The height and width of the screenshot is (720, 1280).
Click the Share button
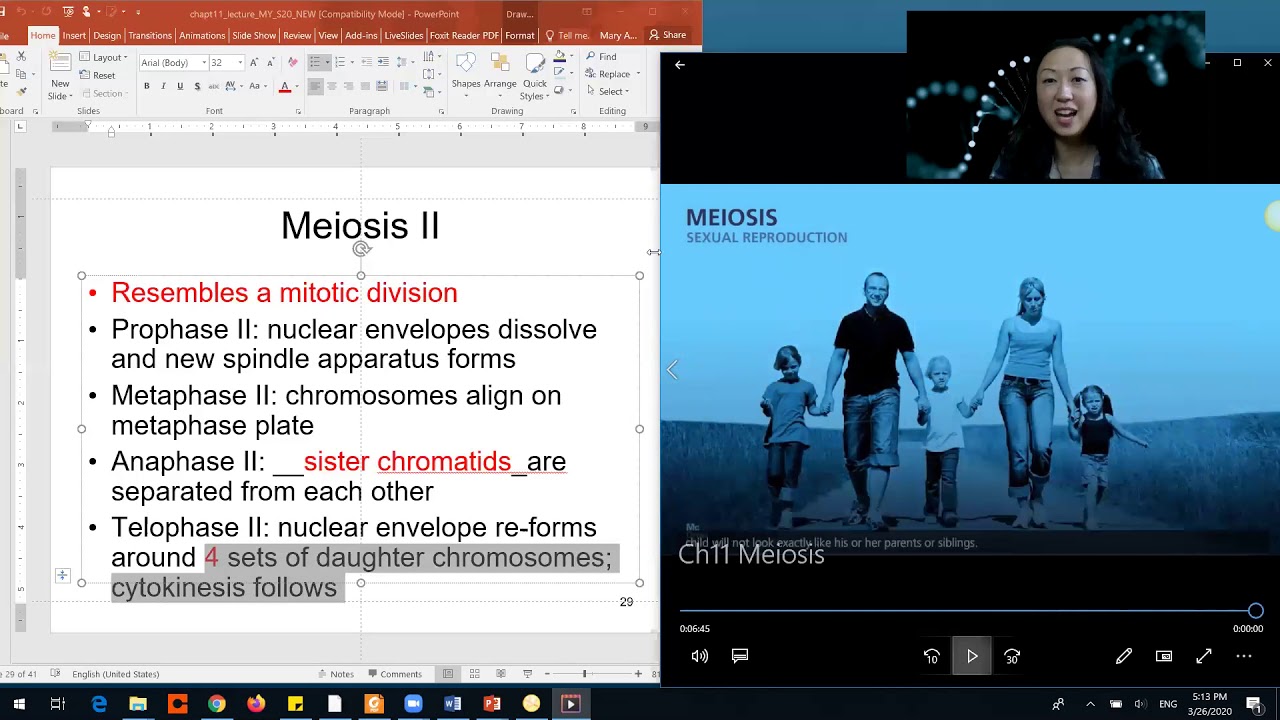667,35
